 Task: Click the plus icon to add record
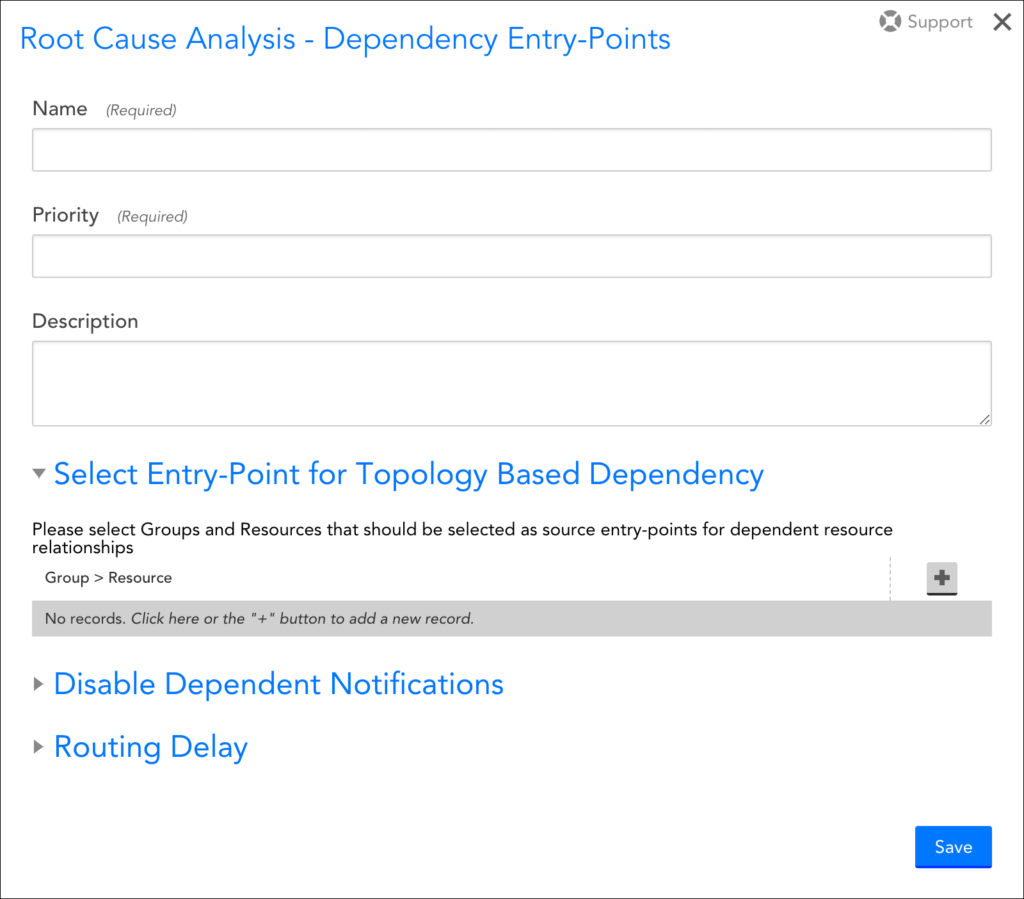(x=941, y=577)
